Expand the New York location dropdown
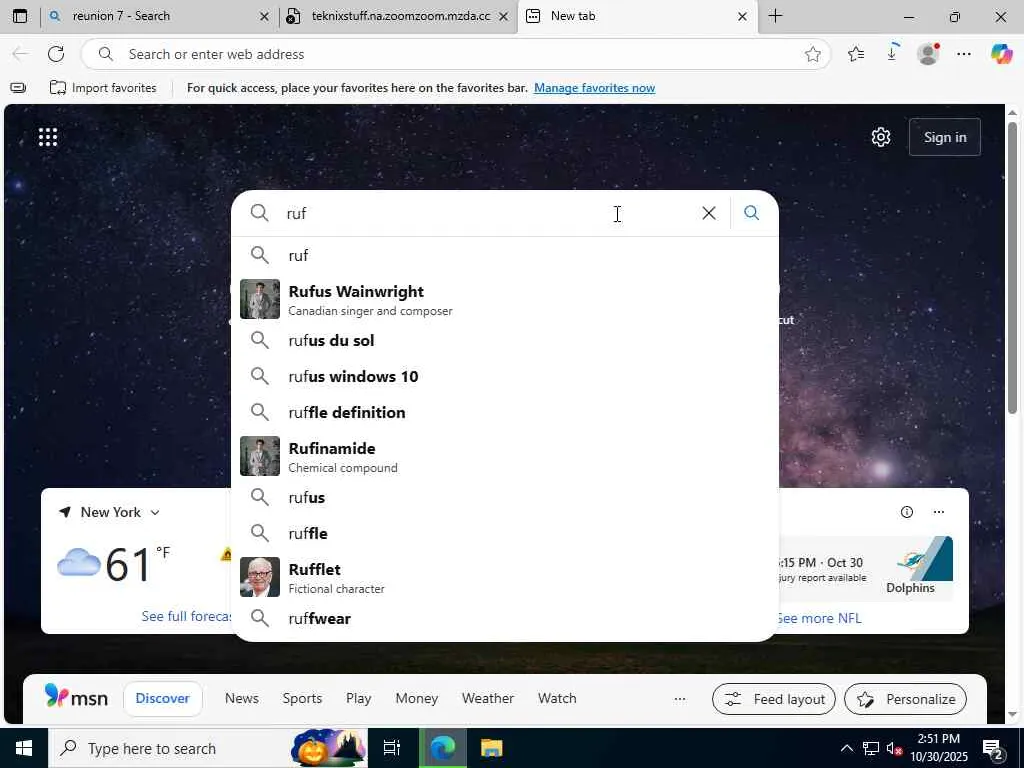This screenshot has width=1024, height=768. coord(155,513)
